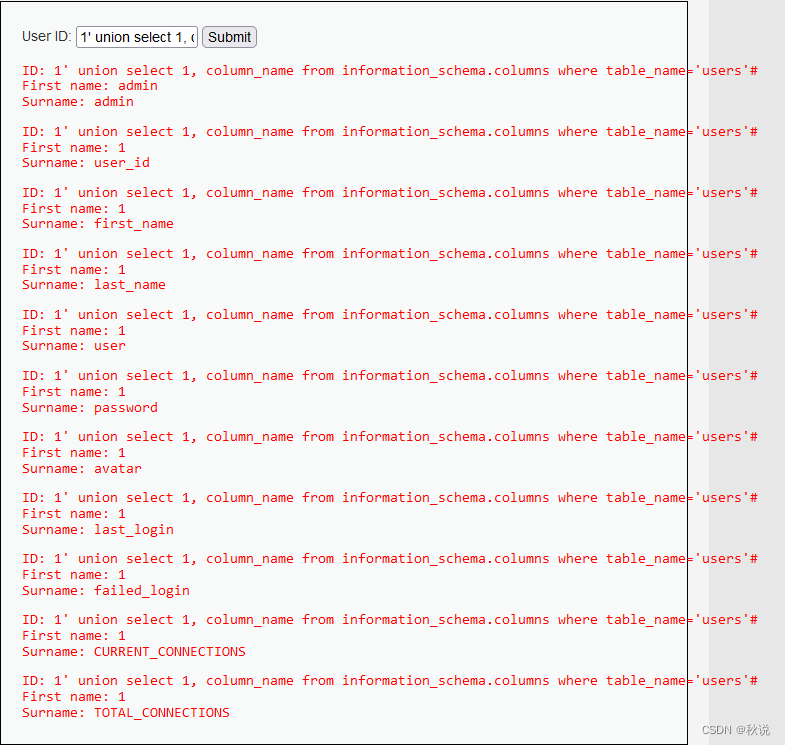Click 'First name: 1' above 'Surname: user_id'
Screen dimensions: 785x745
pos(74,148)
